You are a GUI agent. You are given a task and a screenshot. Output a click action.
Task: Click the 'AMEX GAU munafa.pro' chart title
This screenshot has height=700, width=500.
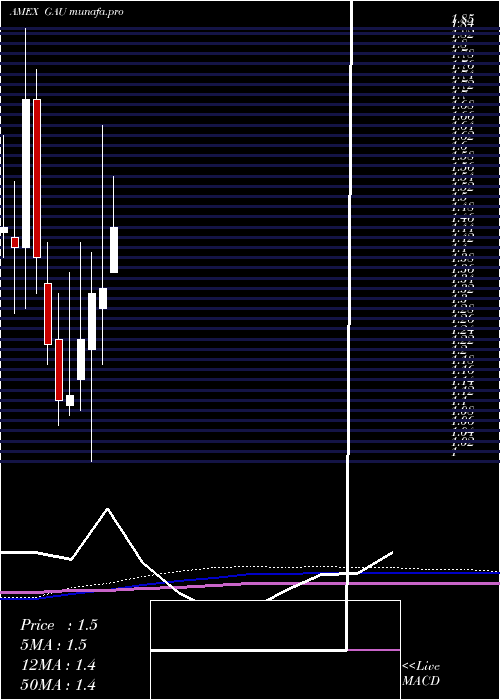point(67,12)
